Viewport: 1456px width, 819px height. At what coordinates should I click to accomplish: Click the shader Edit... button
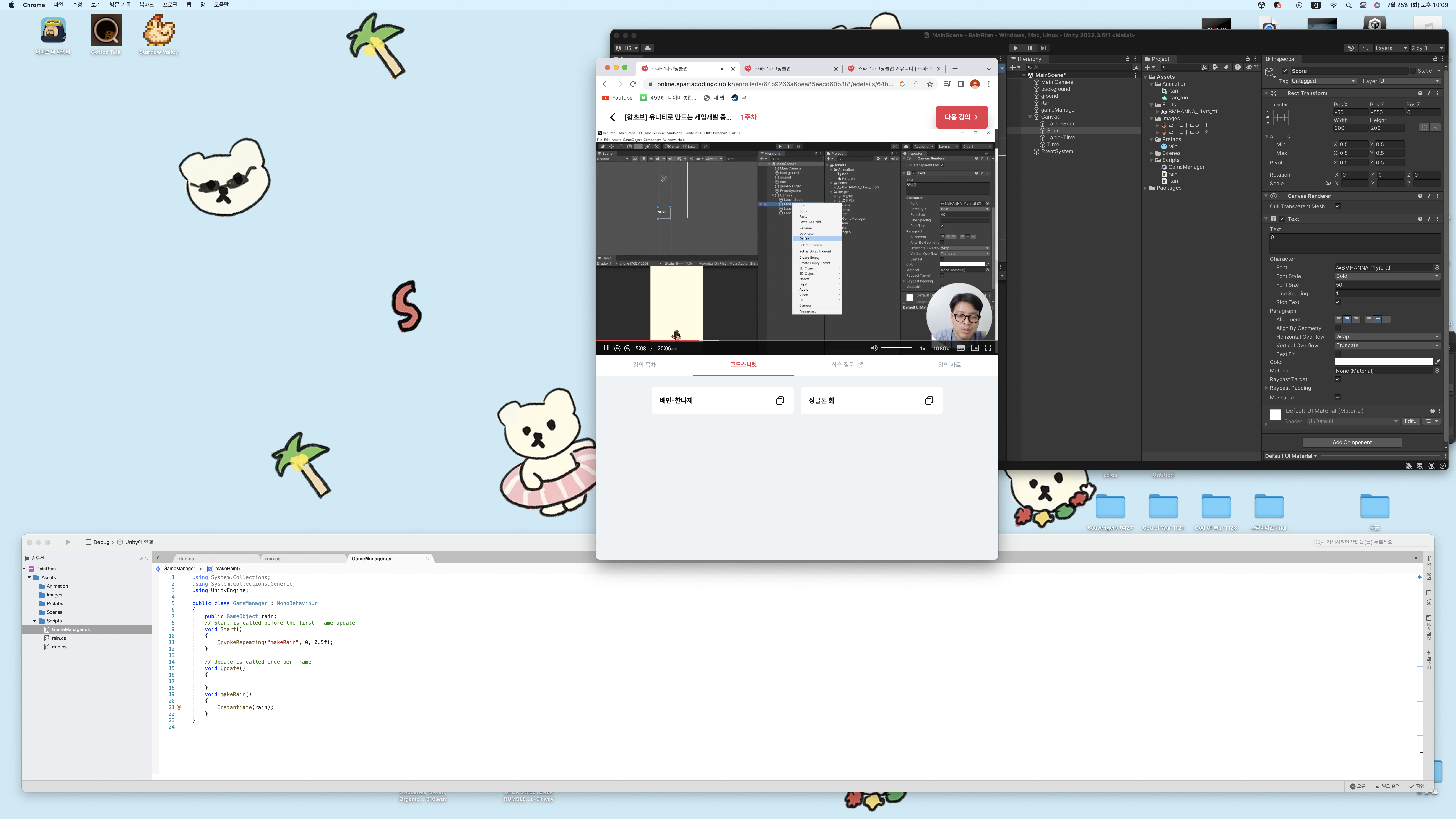point(1411,421)
